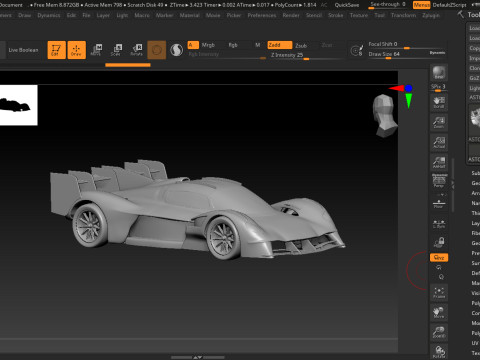480x360 pixels.
Task: Toggle XYZ rotation mode
Action: click(439, 257)
